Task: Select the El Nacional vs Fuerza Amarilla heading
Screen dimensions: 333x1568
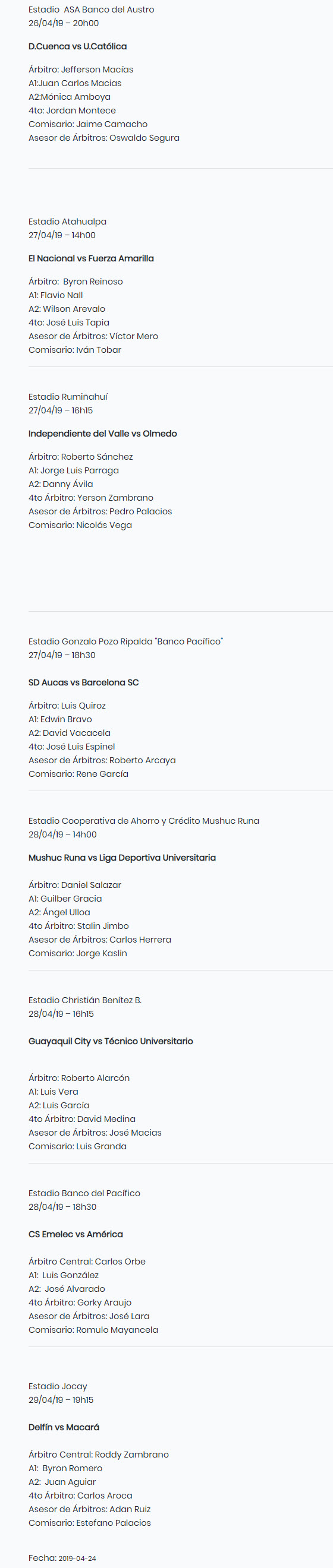Action: click(91, 258)
